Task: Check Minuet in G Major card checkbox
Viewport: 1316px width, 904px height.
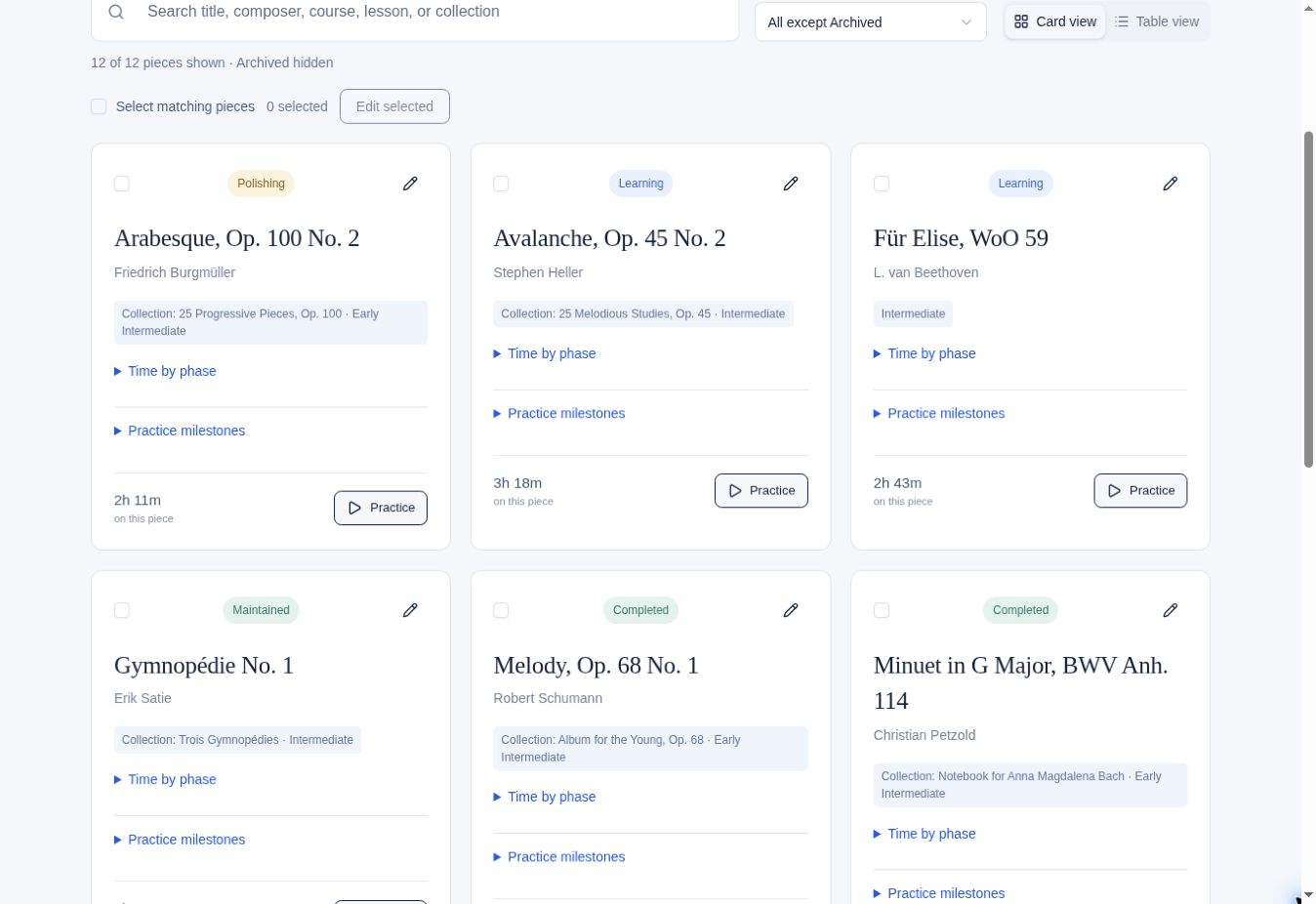Action: pyautogui.click(x=882, y=610)
